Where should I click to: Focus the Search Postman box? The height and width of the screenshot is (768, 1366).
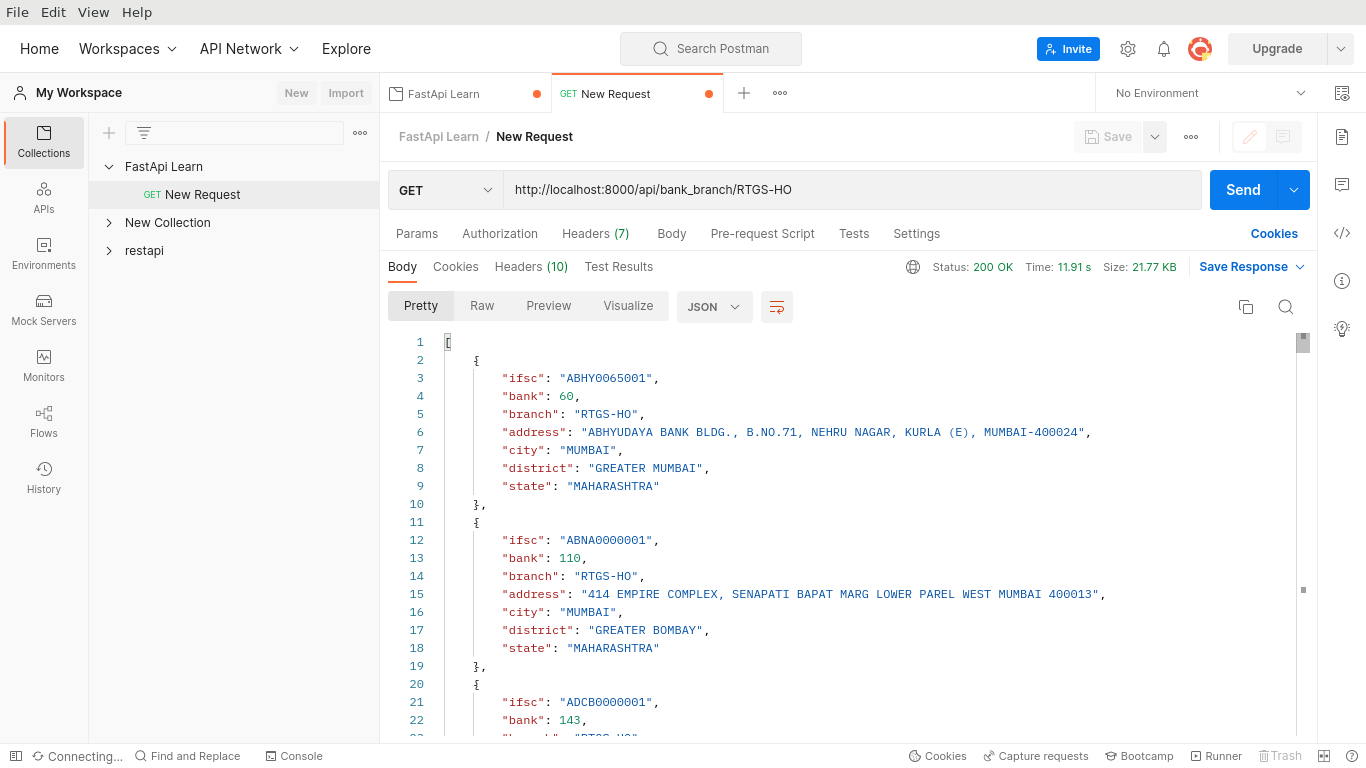[711, 49]
